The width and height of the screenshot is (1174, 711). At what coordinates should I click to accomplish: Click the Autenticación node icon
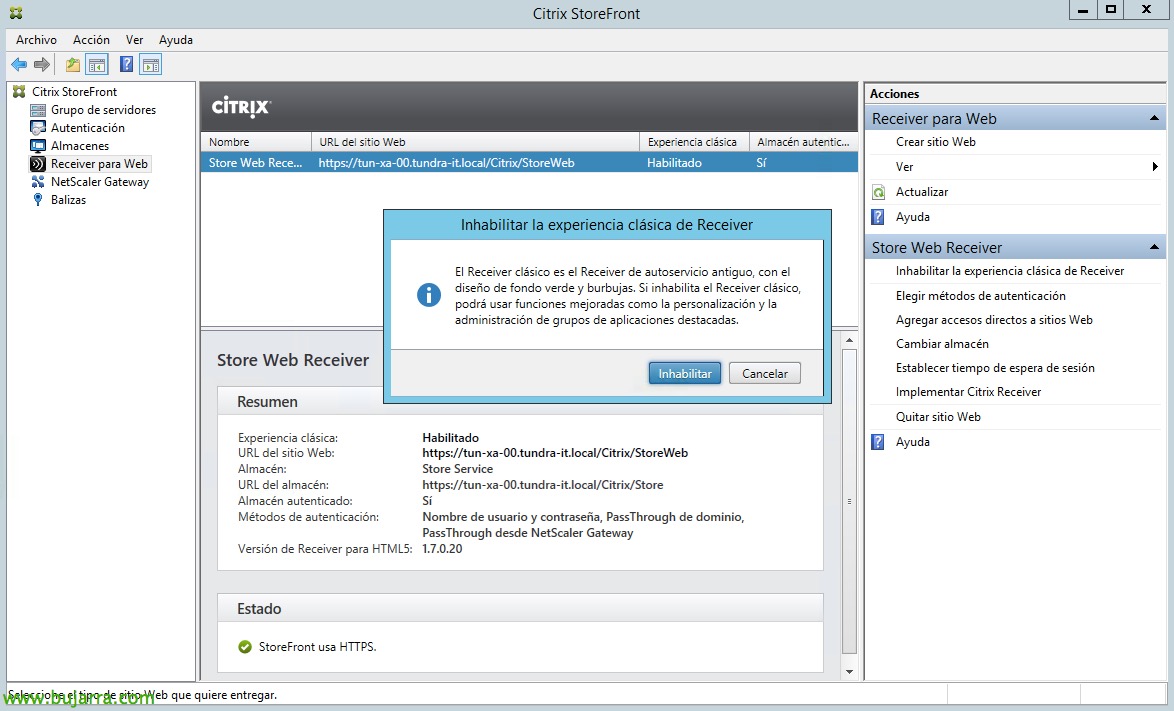tap(37, 128)
